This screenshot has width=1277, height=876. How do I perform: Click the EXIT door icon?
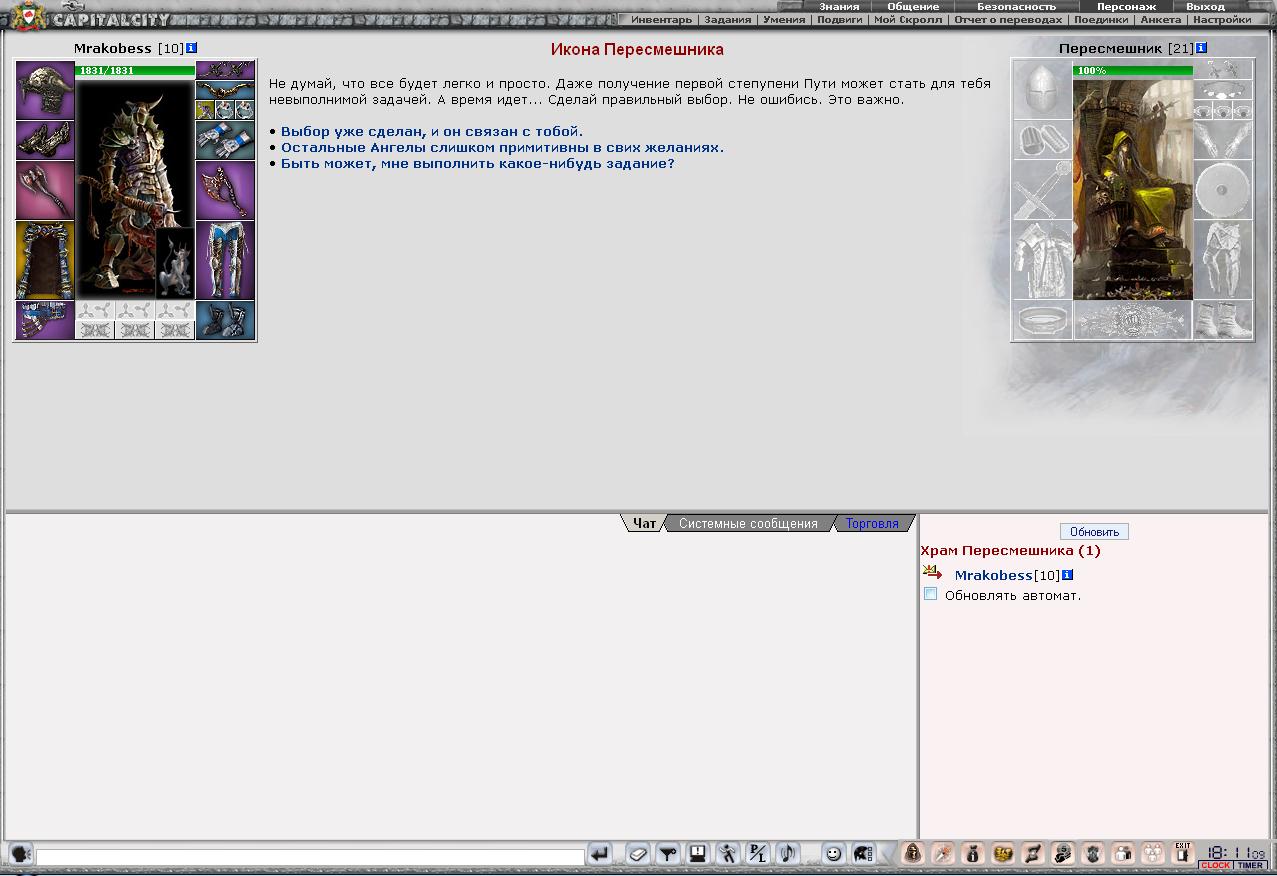click(x=1183, y=852)
